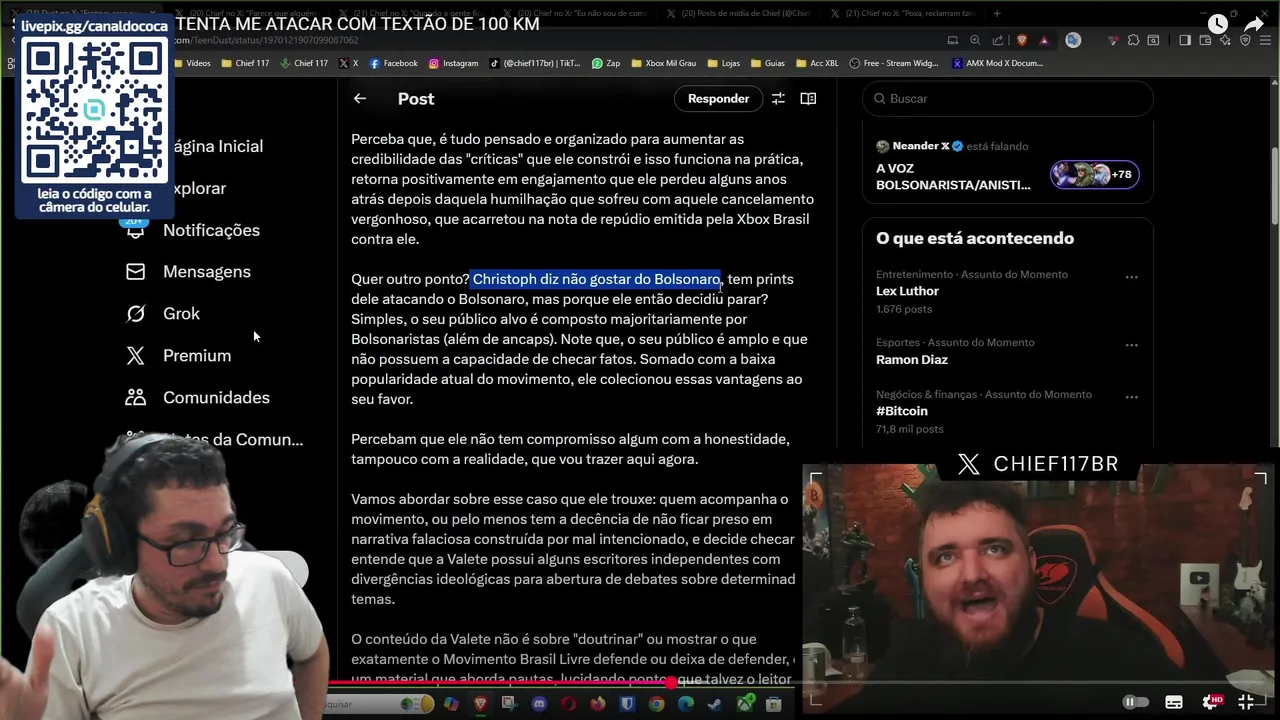
Task: Open Premium X logo icon in sidebar
Action: coord(135,355)
